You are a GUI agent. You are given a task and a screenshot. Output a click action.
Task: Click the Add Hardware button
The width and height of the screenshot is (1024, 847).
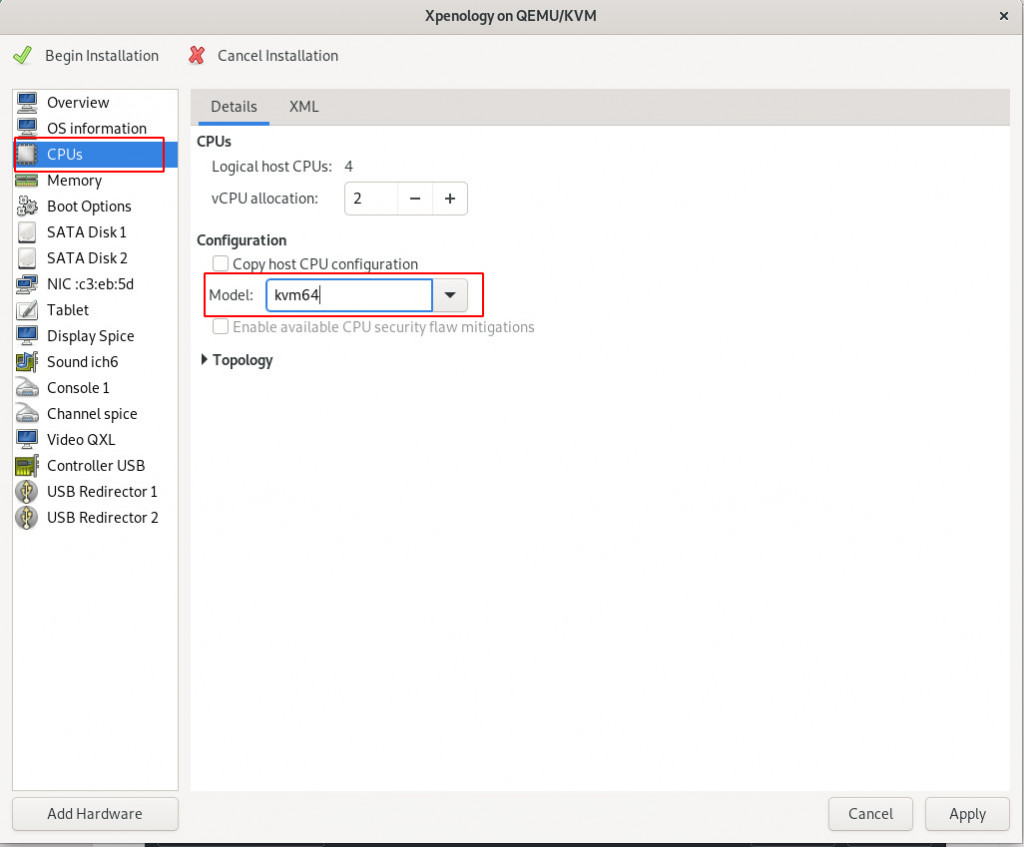click(x=95, y=814)
